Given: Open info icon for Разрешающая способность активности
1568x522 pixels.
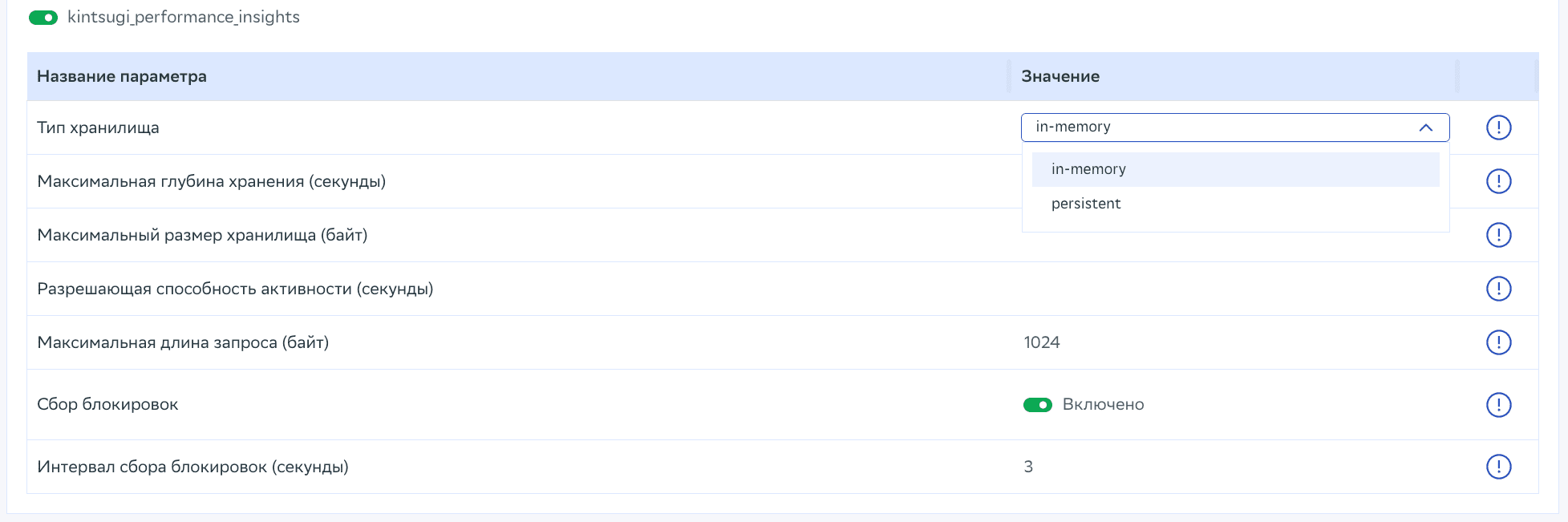Looking at the screenshot, I should pyautogui.click(x=1498, y=289).
